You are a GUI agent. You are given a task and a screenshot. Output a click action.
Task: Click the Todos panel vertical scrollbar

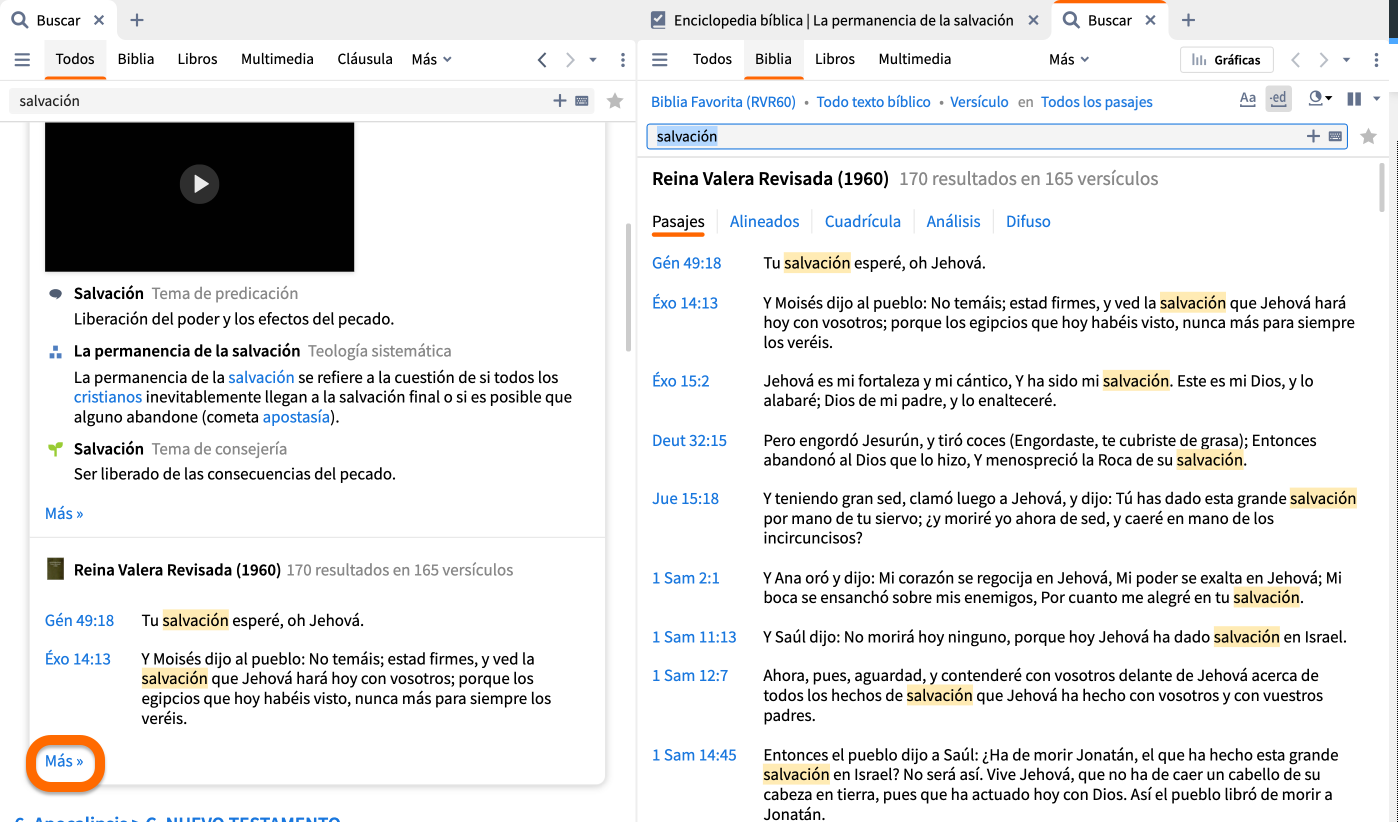(x=628, y=286)
